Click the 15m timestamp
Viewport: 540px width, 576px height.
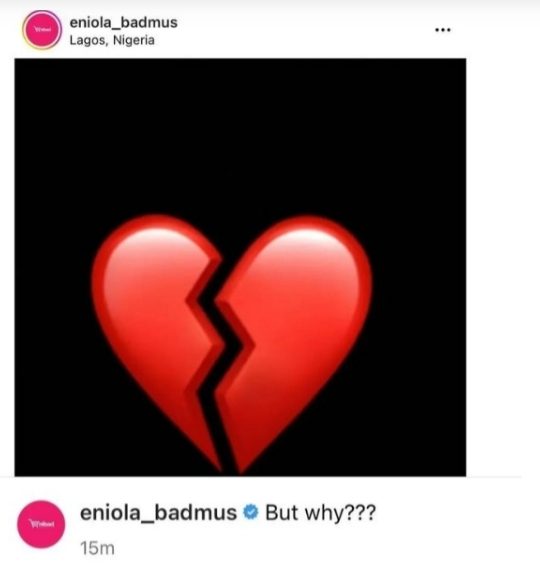[x=97, y=548]
